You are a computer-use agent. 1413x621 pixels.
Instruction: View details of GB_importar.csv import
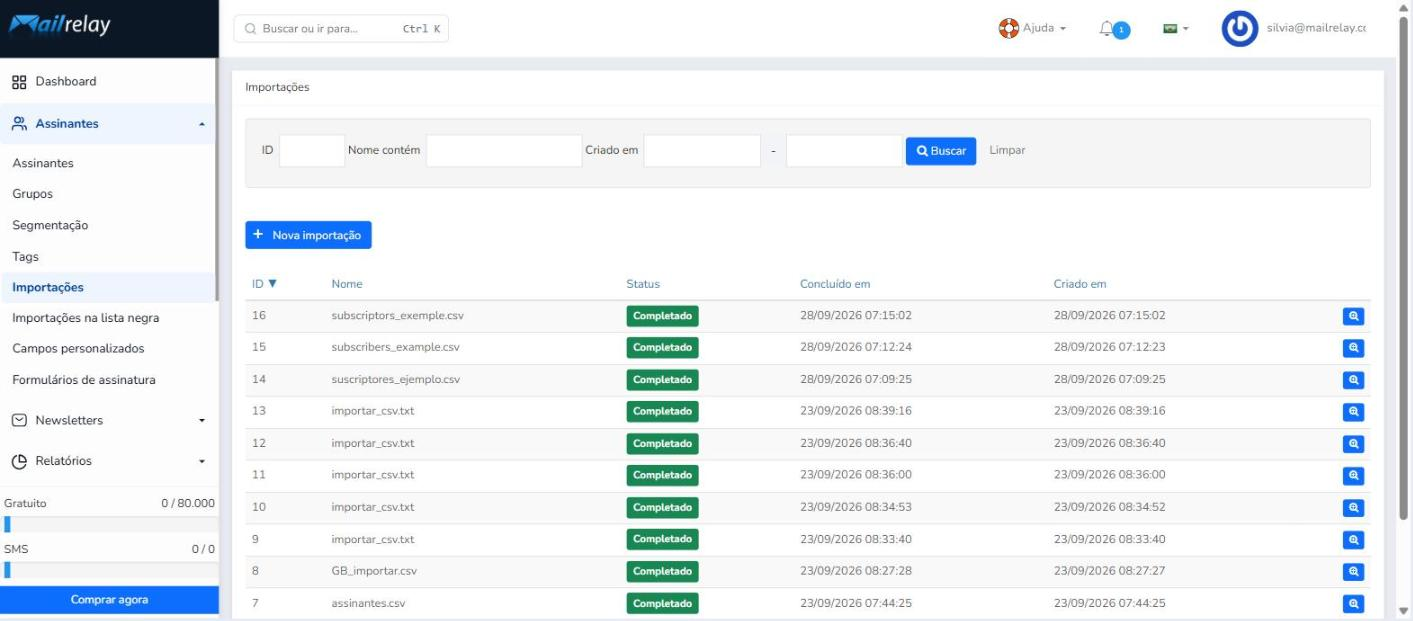pyautogui.click(x=1353, y=572)
